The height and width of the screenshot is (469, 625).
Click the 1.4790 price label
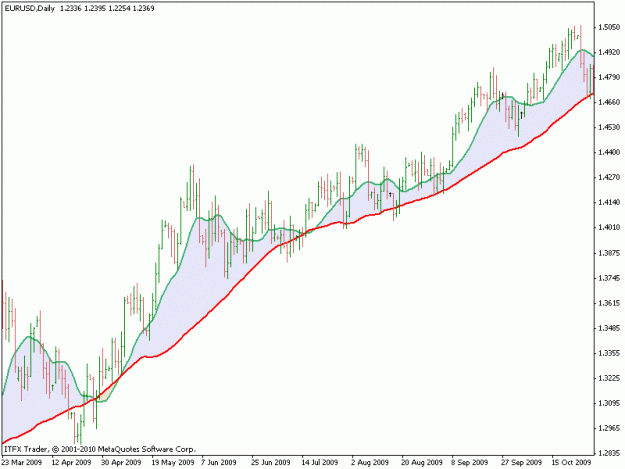pyautogui.click(x=609, y=77)
